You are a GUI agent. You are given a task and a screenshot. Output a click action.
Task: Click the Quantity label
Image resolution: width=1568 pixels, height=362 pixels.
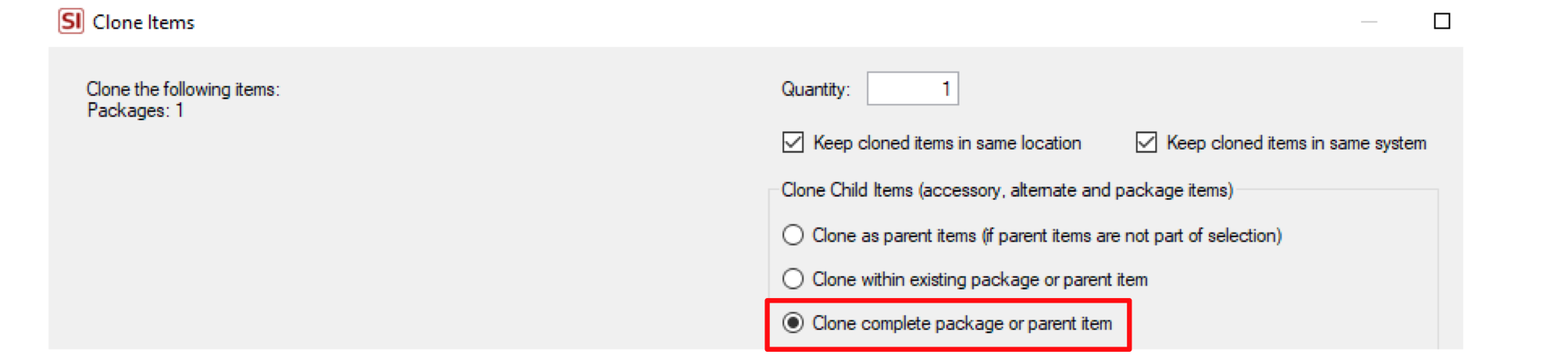(815, 90)
